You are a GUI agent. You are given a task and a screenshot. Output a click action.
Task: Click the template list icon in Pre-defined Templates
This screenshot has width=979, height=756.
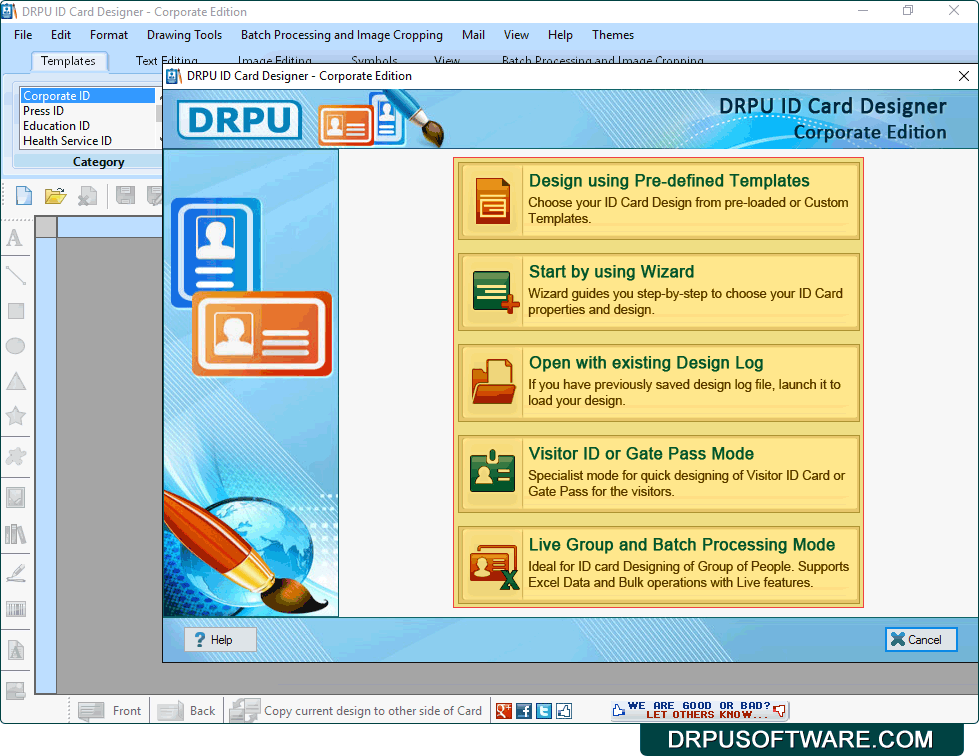click(x=493, y=201)
